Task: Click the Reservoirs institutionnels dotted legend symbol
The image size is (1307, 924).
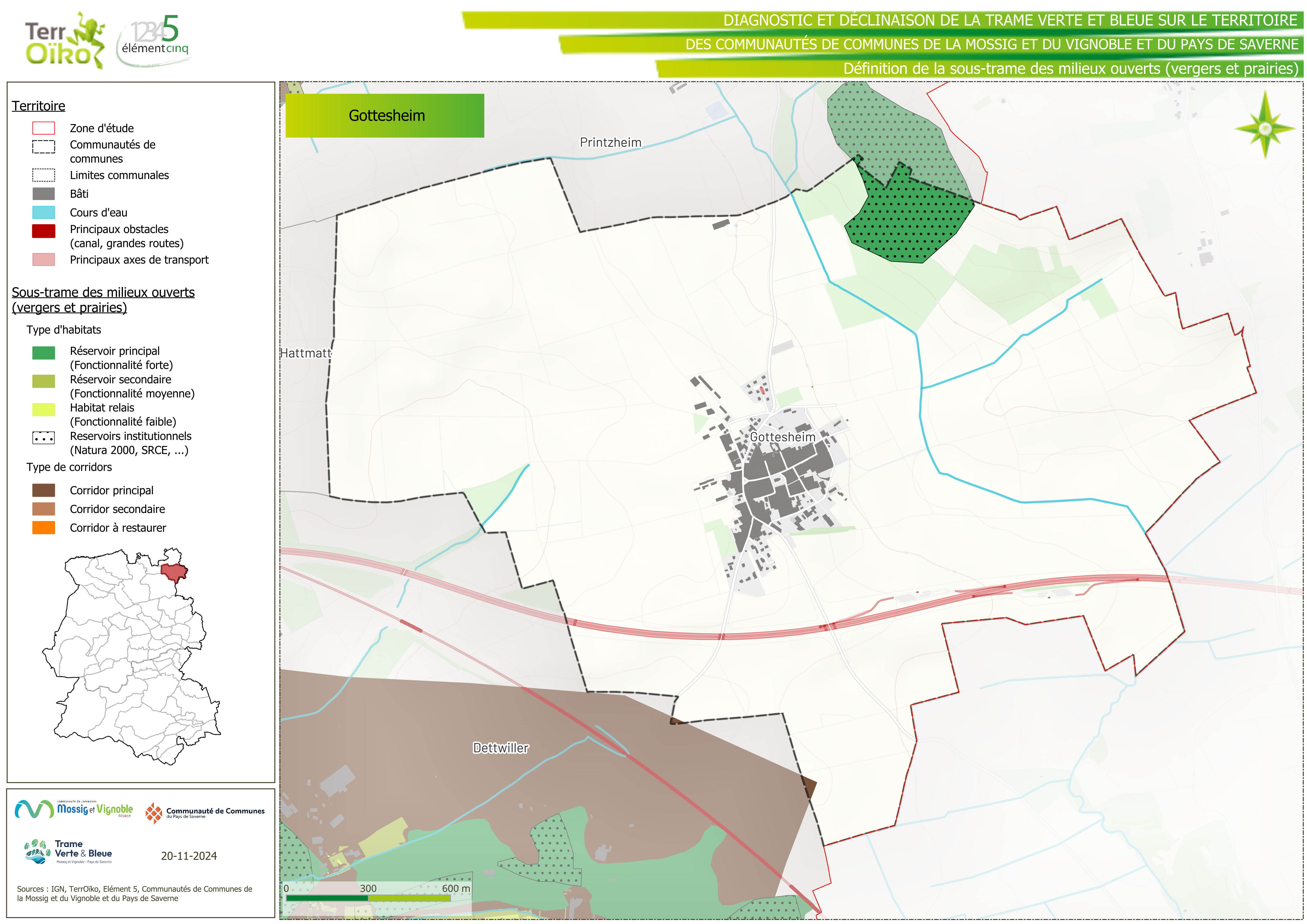Action: (44, 438)
